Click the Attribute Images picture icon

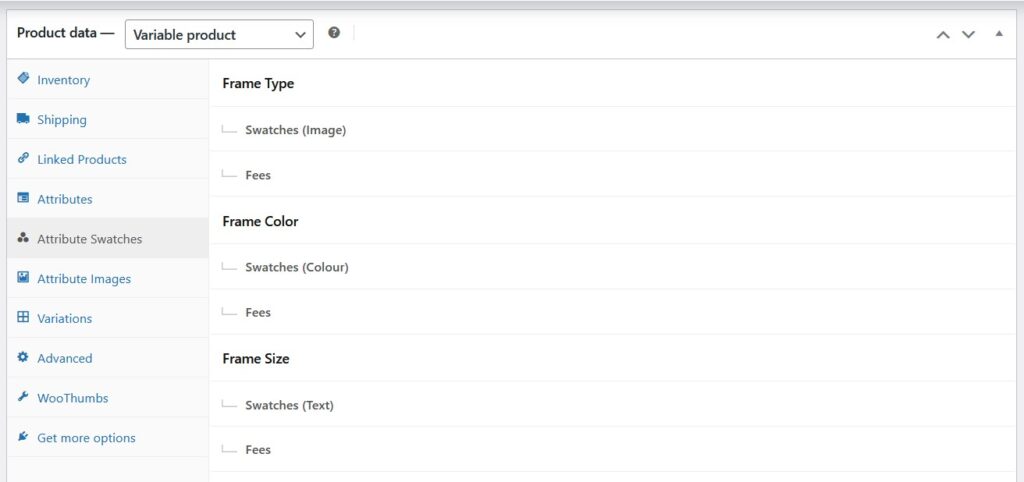(23, 278)
